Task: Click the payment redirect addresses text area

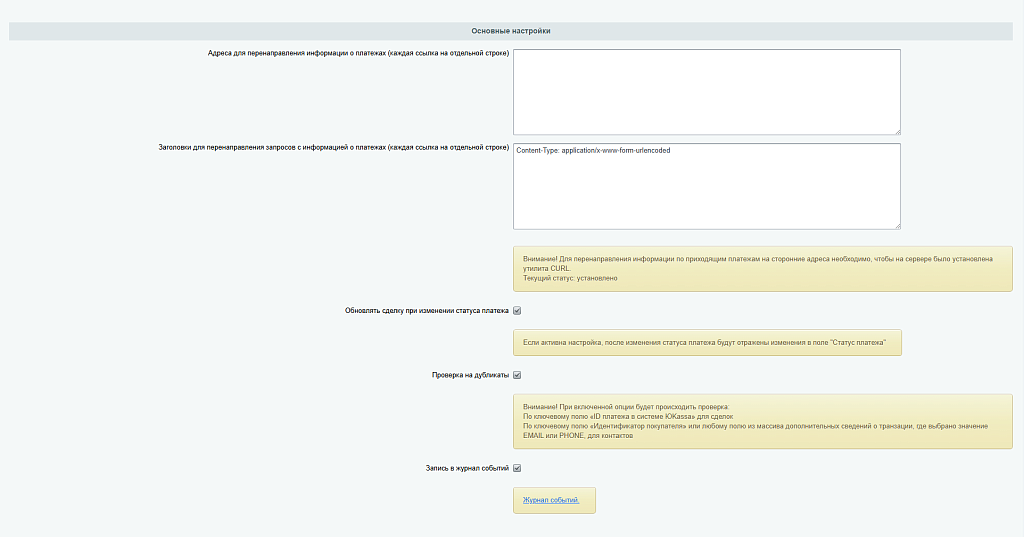Action: coord(706,91)
